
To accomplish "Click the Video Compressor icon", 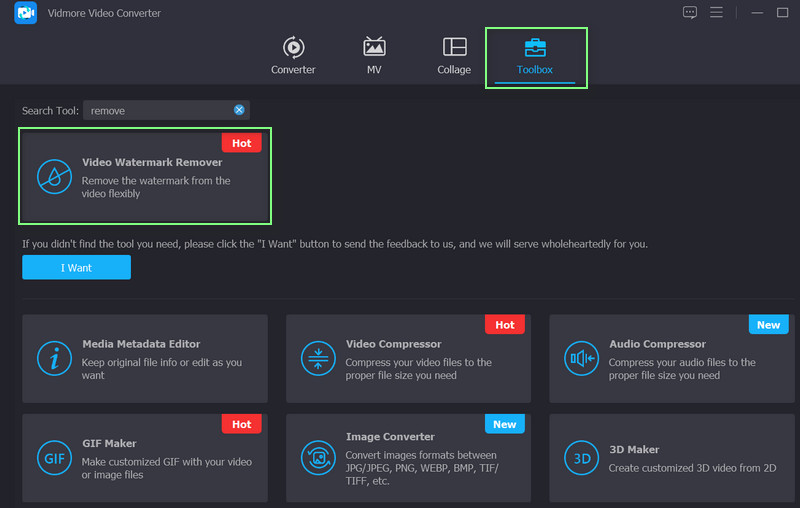I will point(318,358).
